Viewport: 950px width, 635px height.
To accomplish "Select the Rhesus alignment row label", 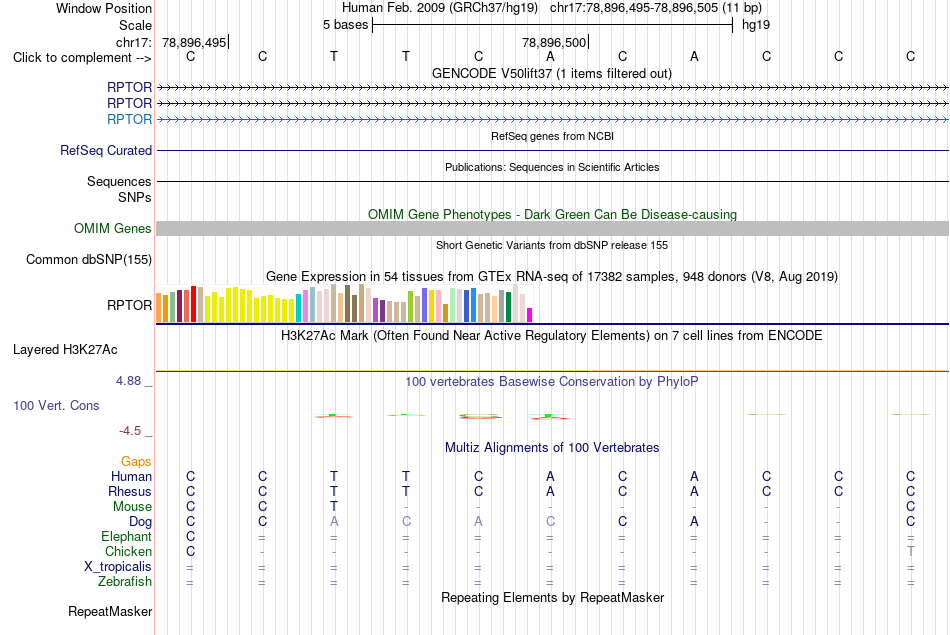I will click(130, 491).
